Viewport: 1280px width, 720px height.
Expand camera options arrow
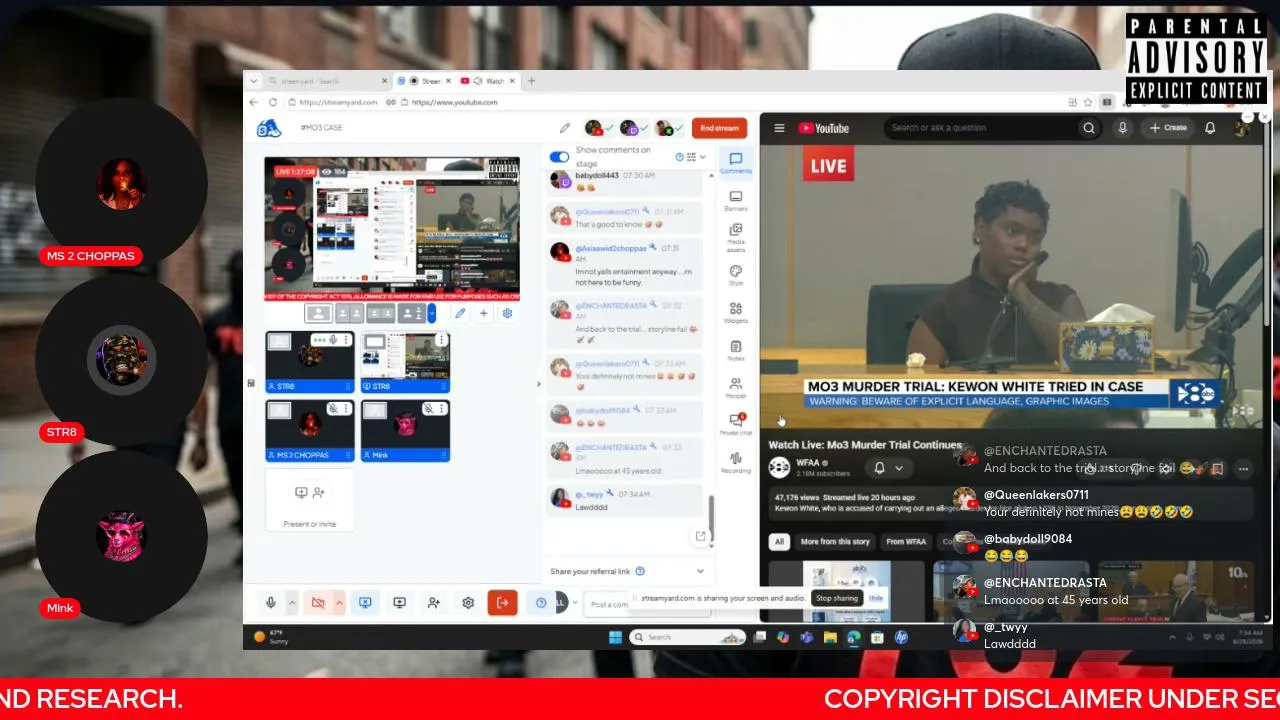(x=340, y=602)
